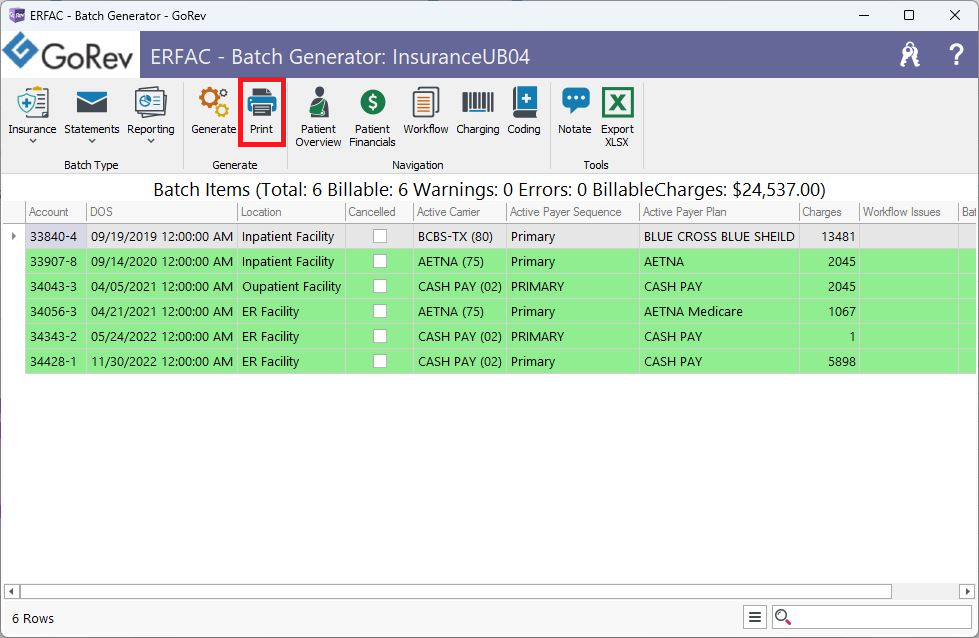Click the Notate speech bubble icon

[x=575, y=101]
